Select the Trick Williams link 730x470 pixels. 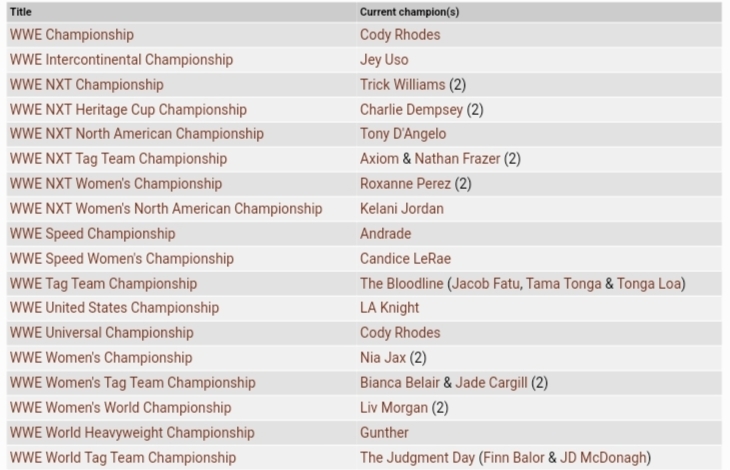click(403, 85)
